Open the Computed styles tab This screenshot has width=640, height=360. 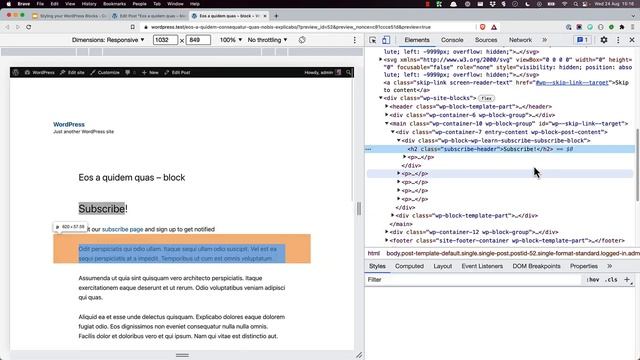click(x=409, y=266)
